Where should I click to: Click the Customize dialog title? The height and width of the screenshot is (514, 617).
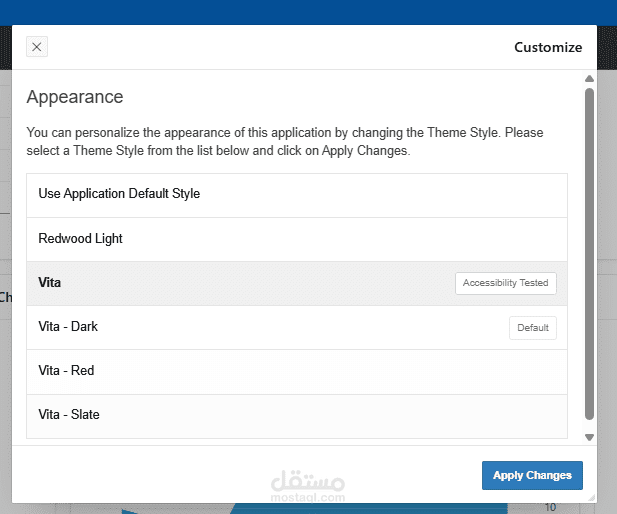point(547,47)
